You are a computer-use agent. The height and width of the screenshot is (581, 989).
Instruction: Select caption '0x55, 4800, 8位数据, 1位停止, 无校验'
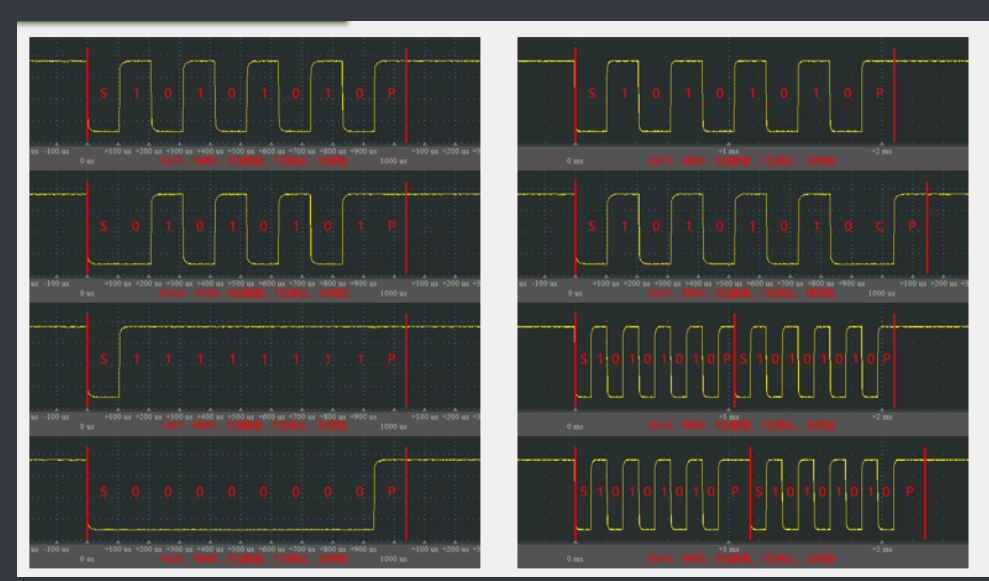point(742,161)
